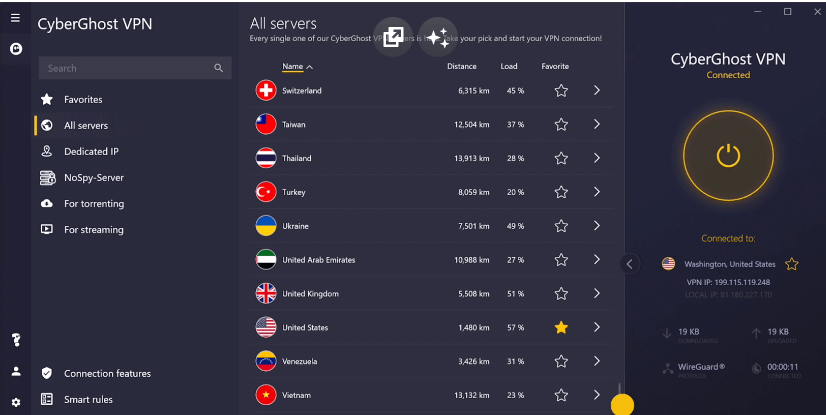Open the settings gear icon
Screen dimensions: 826x415
pyautogui.click(x=15, y=401)
